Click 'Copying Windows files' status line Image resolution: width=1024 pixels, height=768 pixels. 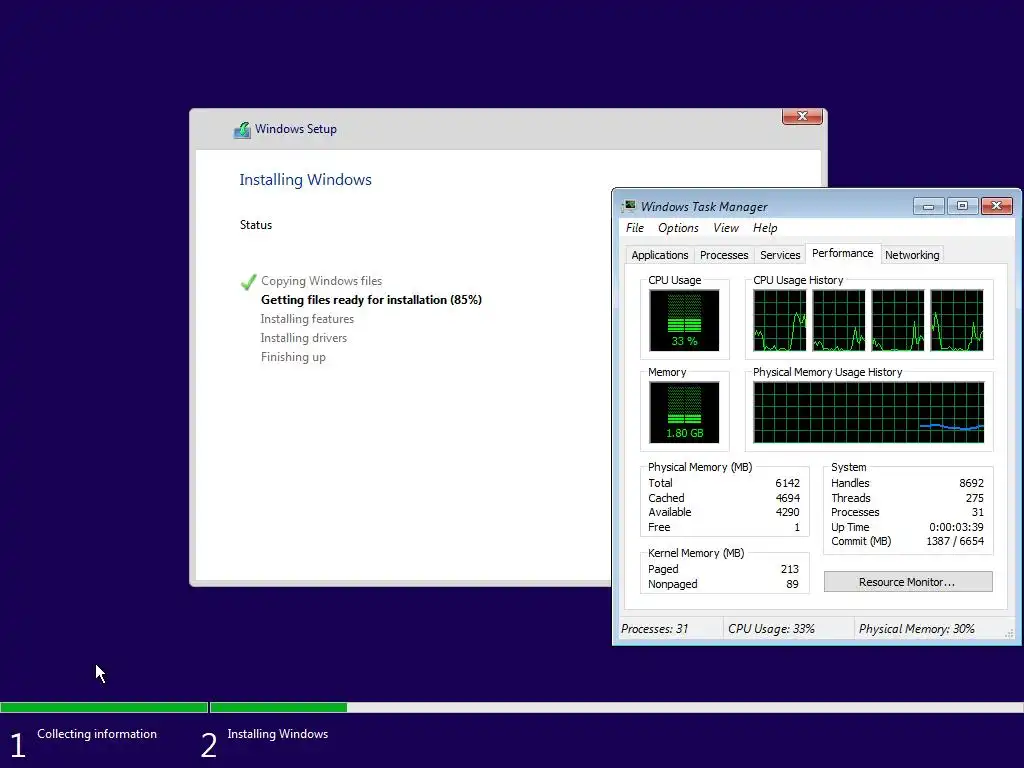pos(321,281)
